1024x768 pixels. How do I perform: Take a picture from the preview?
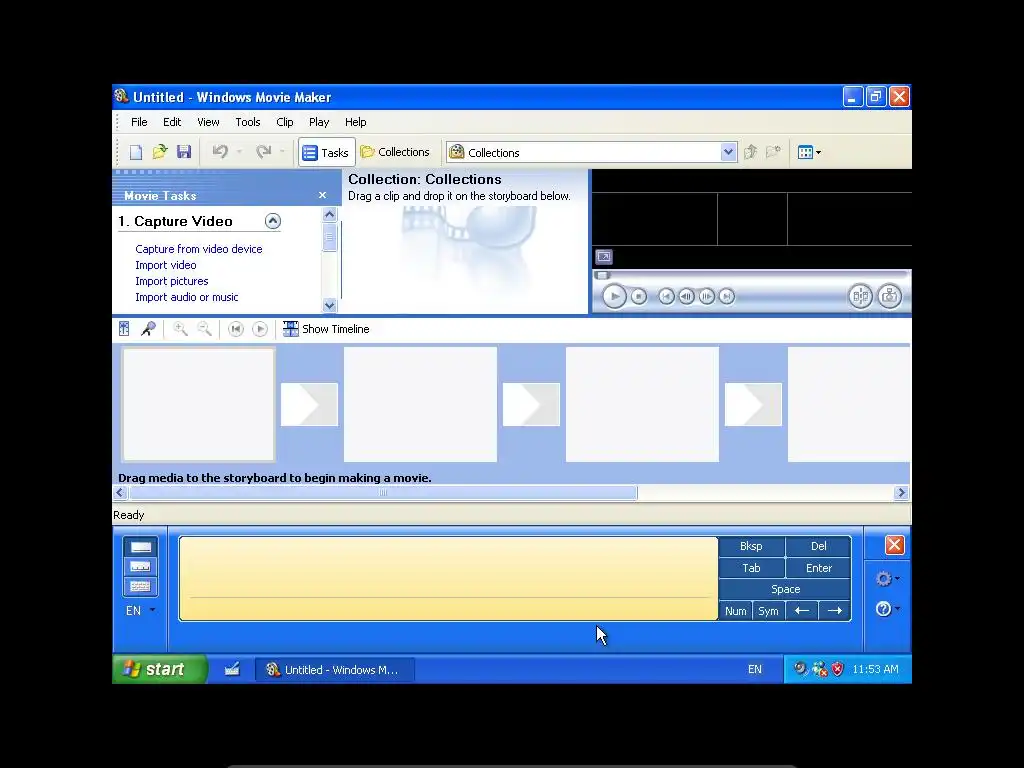[889, 296]
